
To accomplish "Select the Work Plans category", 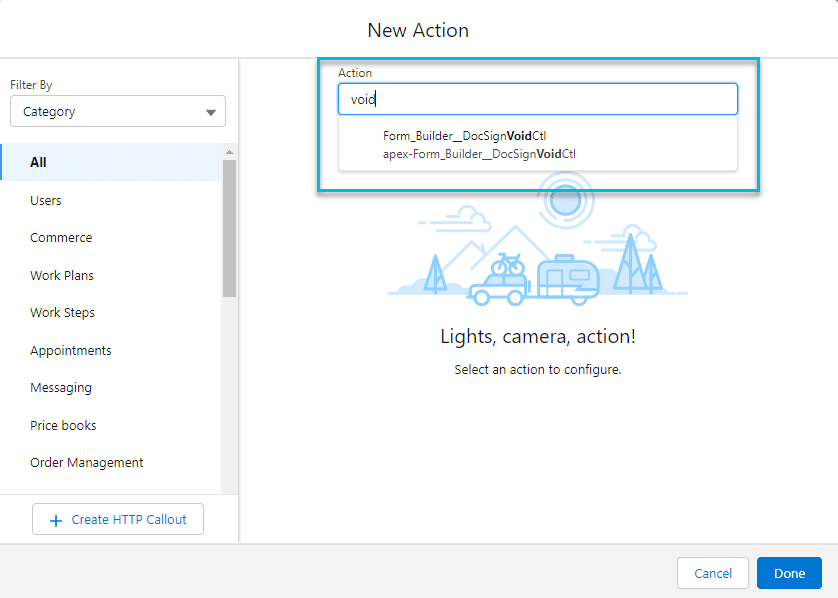I will (x=62, y=275).
